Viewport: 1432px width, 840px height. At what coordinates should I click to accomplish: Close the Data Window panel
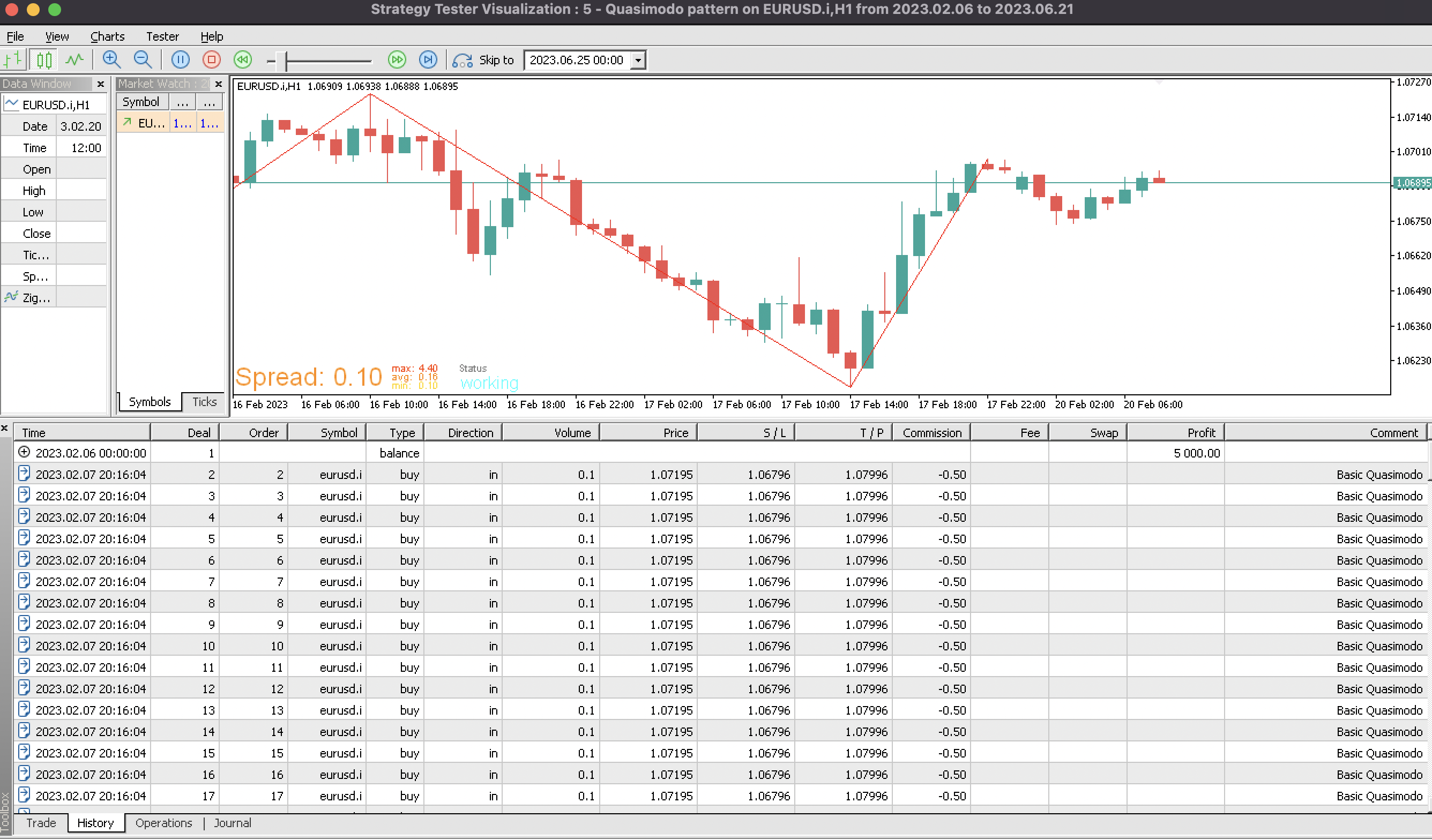point(101,84)
